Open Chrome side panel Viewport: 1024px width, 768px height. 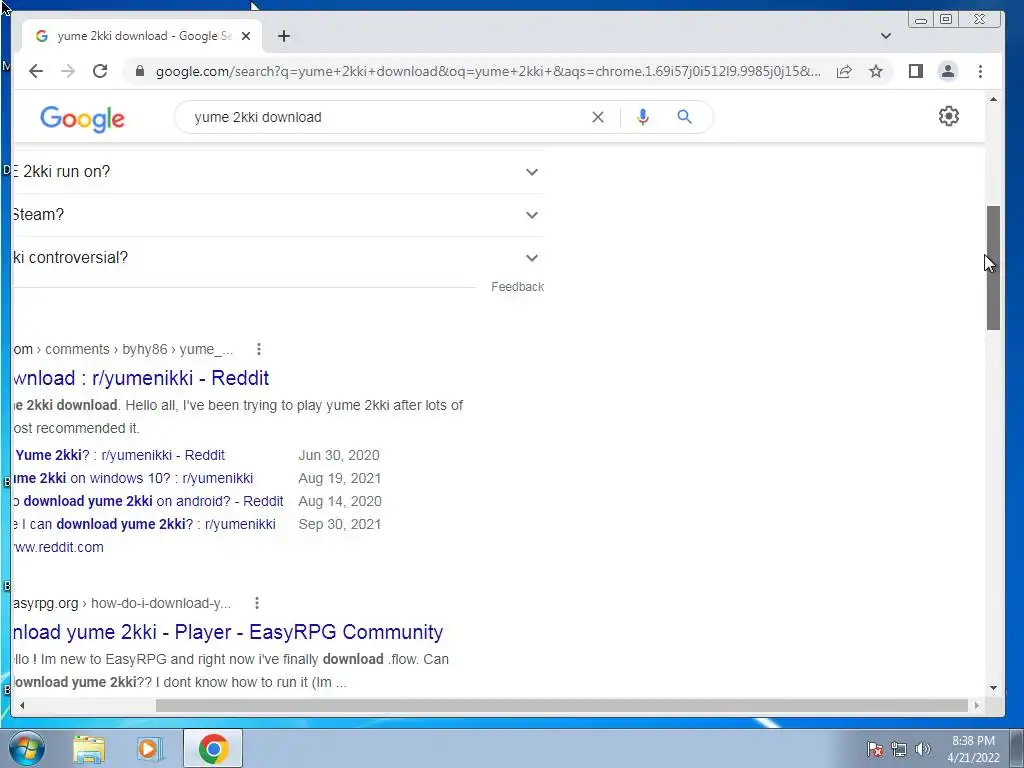916,71
